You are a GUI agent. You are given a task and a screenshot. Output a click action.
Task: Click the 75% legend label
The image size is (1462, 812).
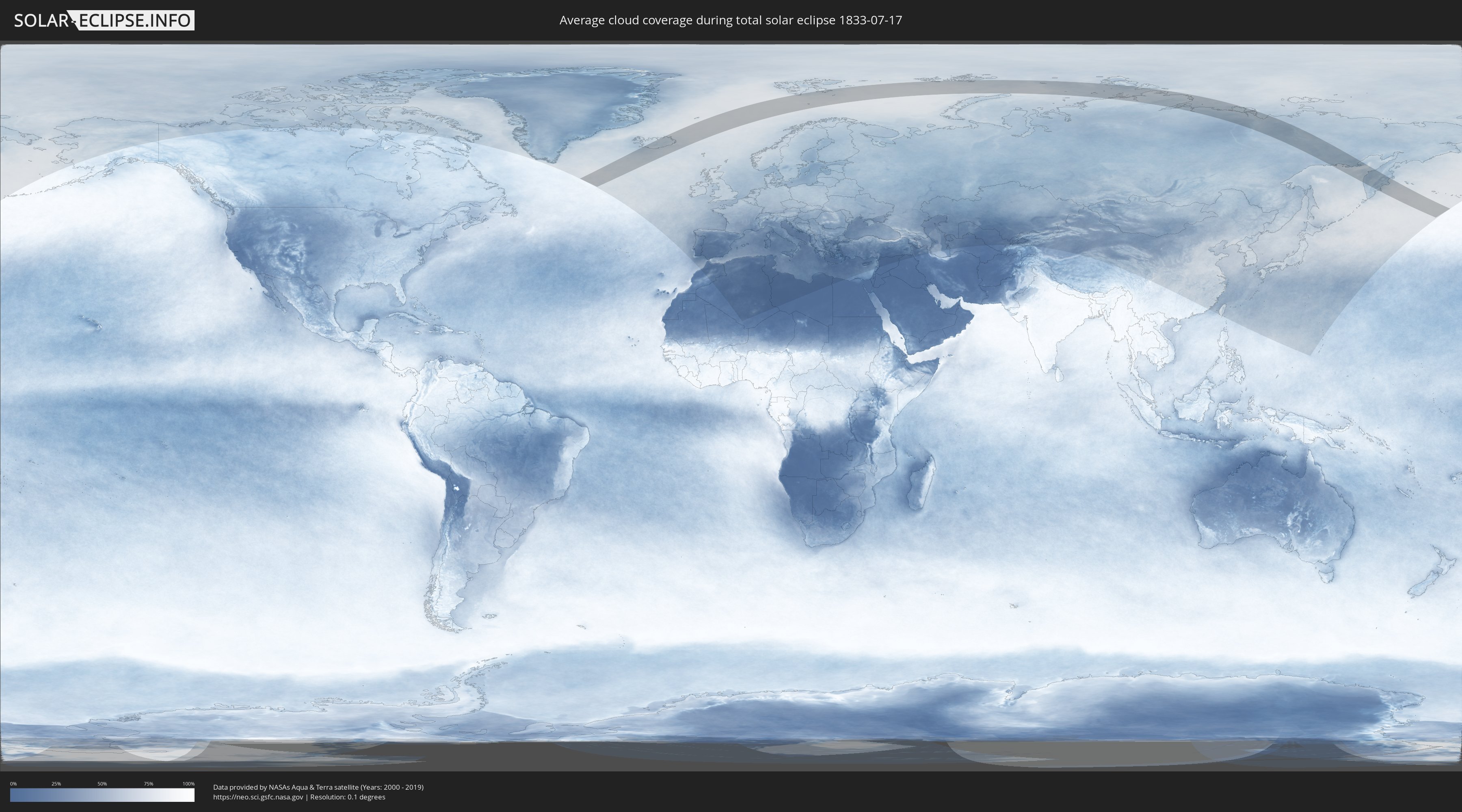pyautogui.click(x=148, y=784)
